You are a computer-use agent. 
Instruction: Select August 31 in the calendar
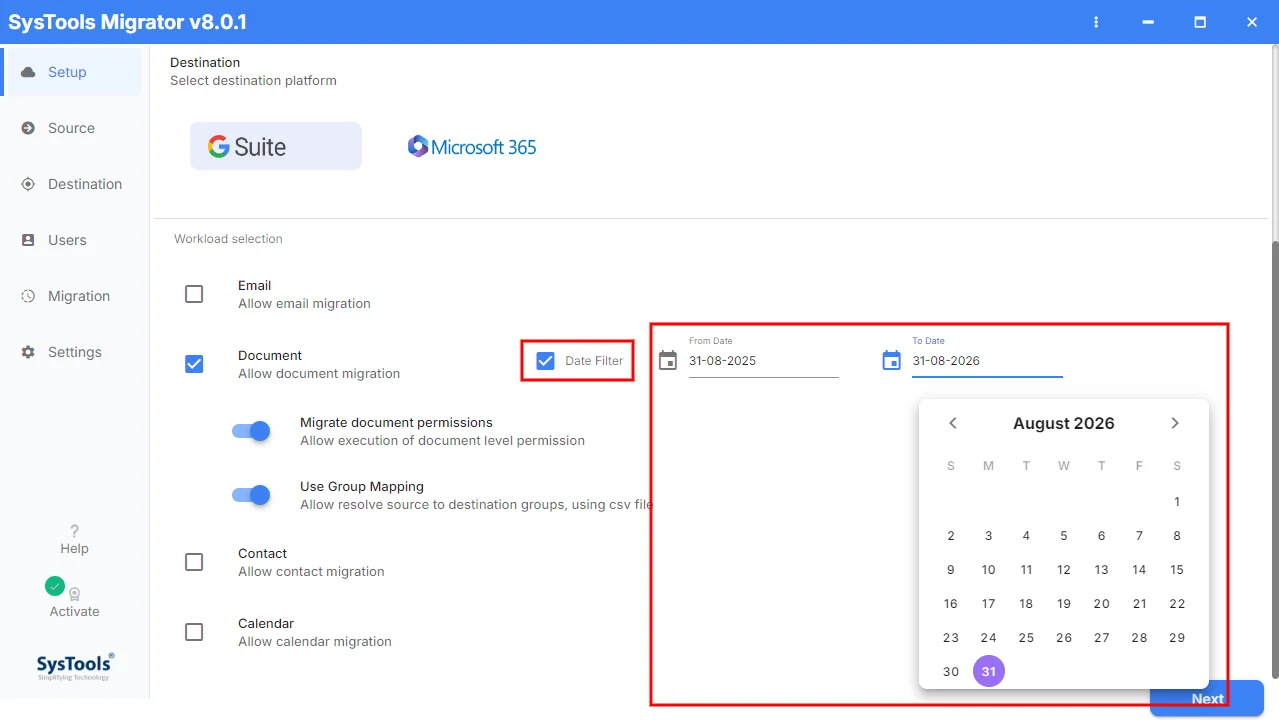click(x=989, y=672)
